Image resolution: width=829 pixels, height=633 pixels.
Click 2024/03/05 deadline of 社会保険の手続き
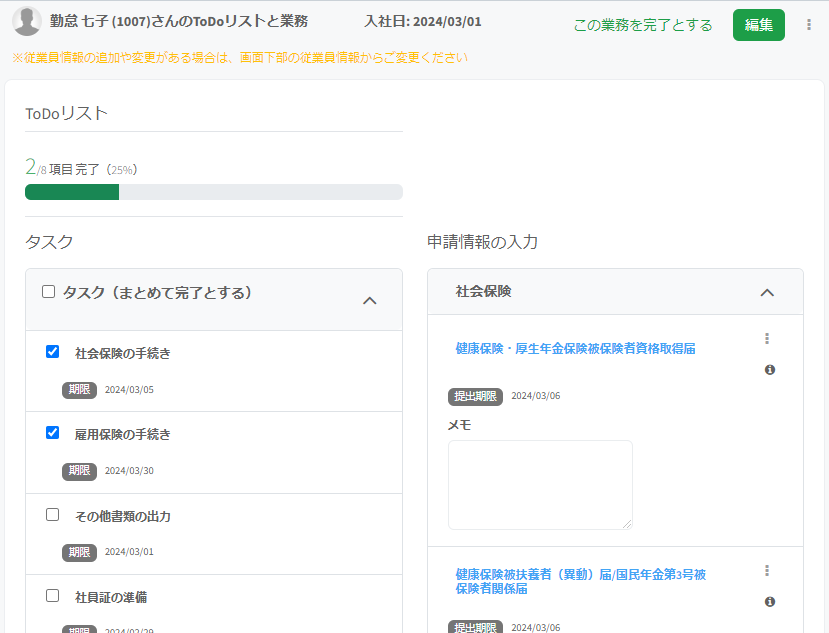pos(129,390)
